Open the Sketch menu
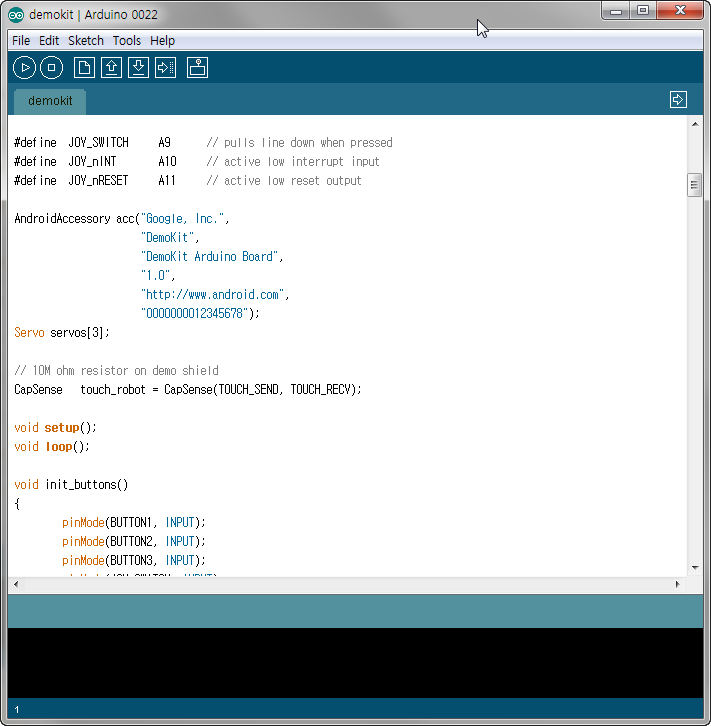This screenshot has height=726, width=711. (86, 41)
